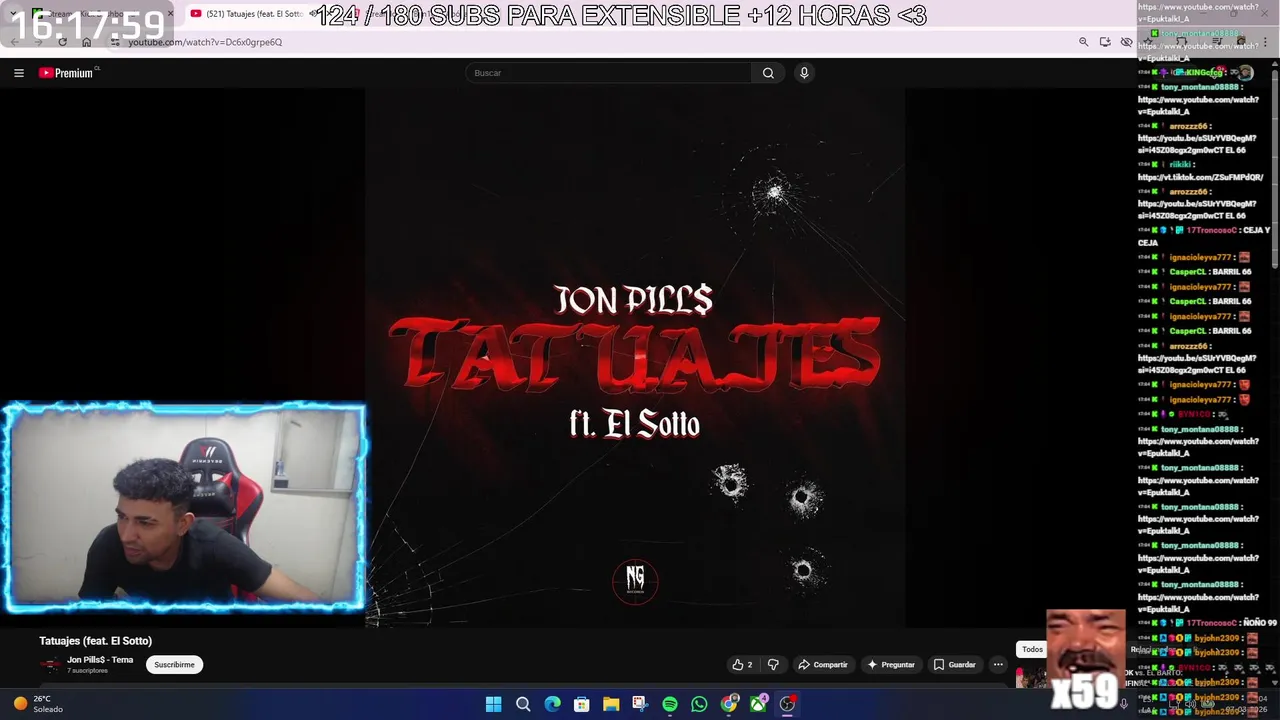This screenshot has height=720, width=1280.
Task: Open Google Chrome from taskbar
Action: point(729,704)
